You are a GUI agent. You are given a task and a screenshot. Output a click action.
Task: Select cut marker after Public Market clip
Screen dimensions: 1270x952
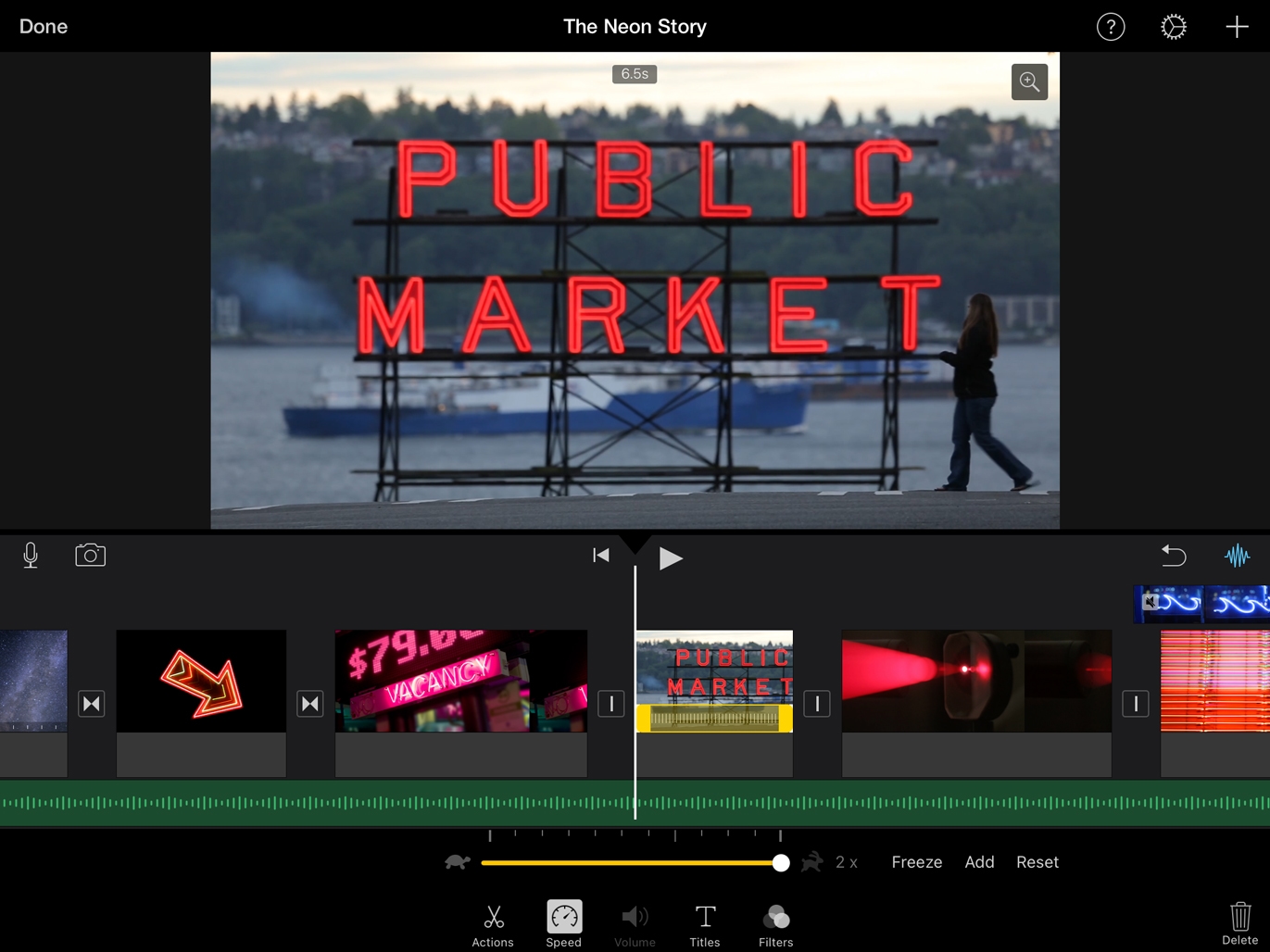click(x=817, y=704)
